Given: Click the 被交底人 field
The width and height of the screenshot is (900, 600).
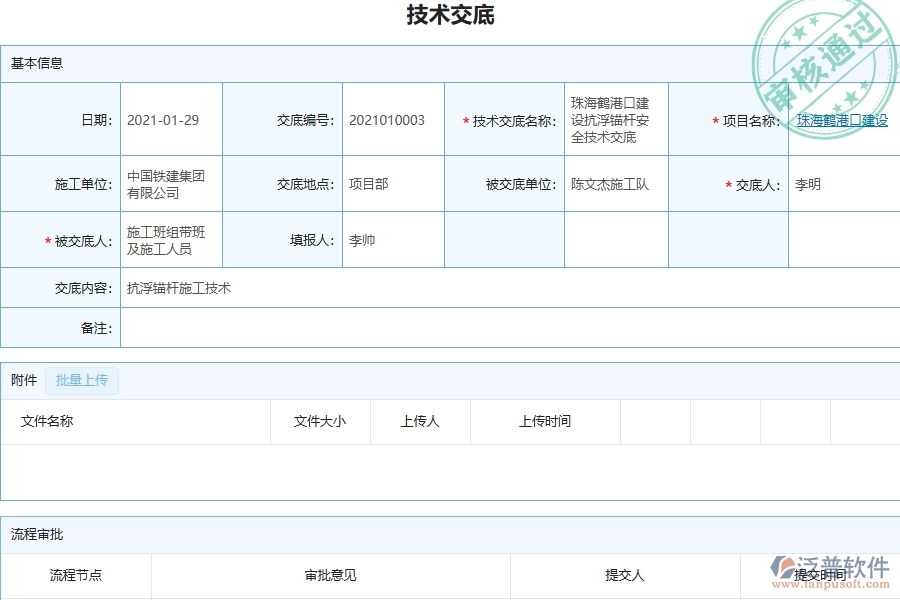Looking at the screenshot, I should tap(165, 240).
